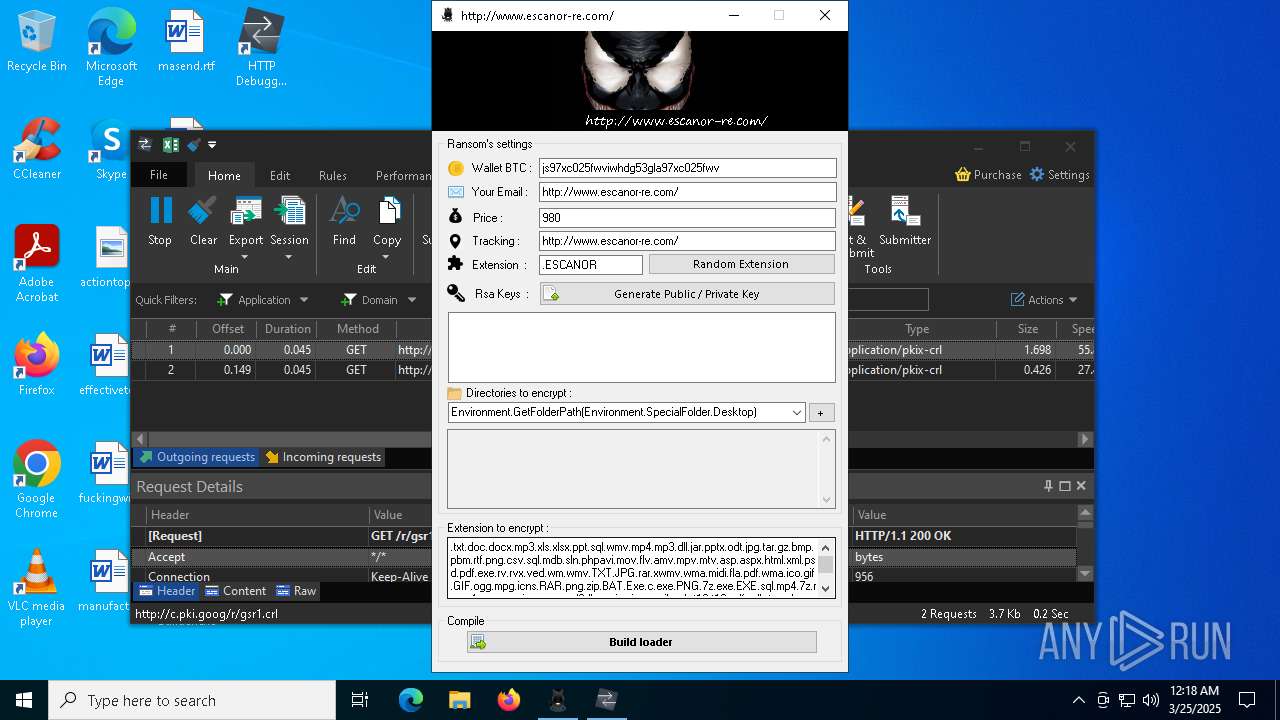Open Microsoft Edge desktop shortcut
The image size is (1280, 720).
click(x=111, y=47)
